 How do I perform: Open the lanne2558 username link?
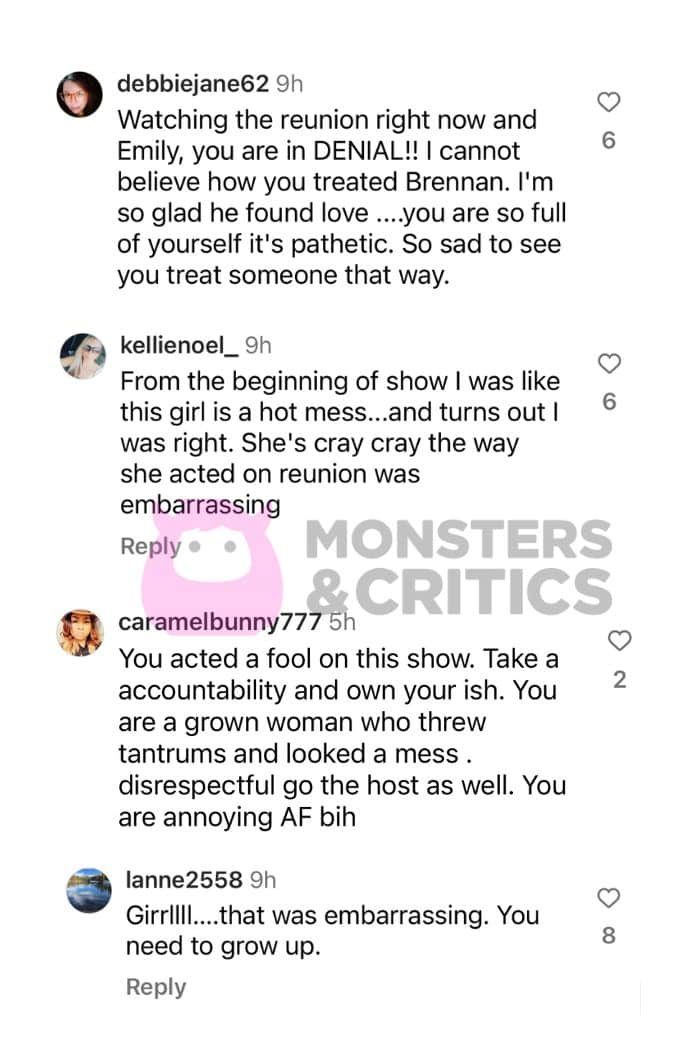[x=183, y=880]
